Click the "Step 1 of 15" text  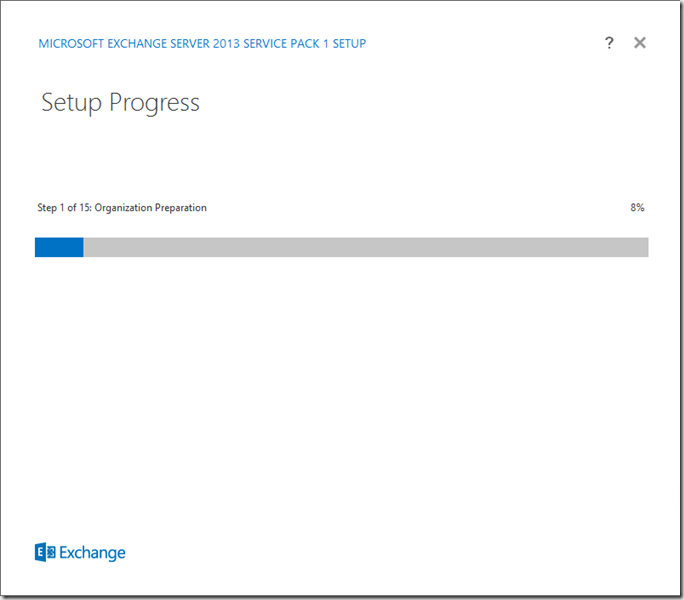click(x=63, y=208)
